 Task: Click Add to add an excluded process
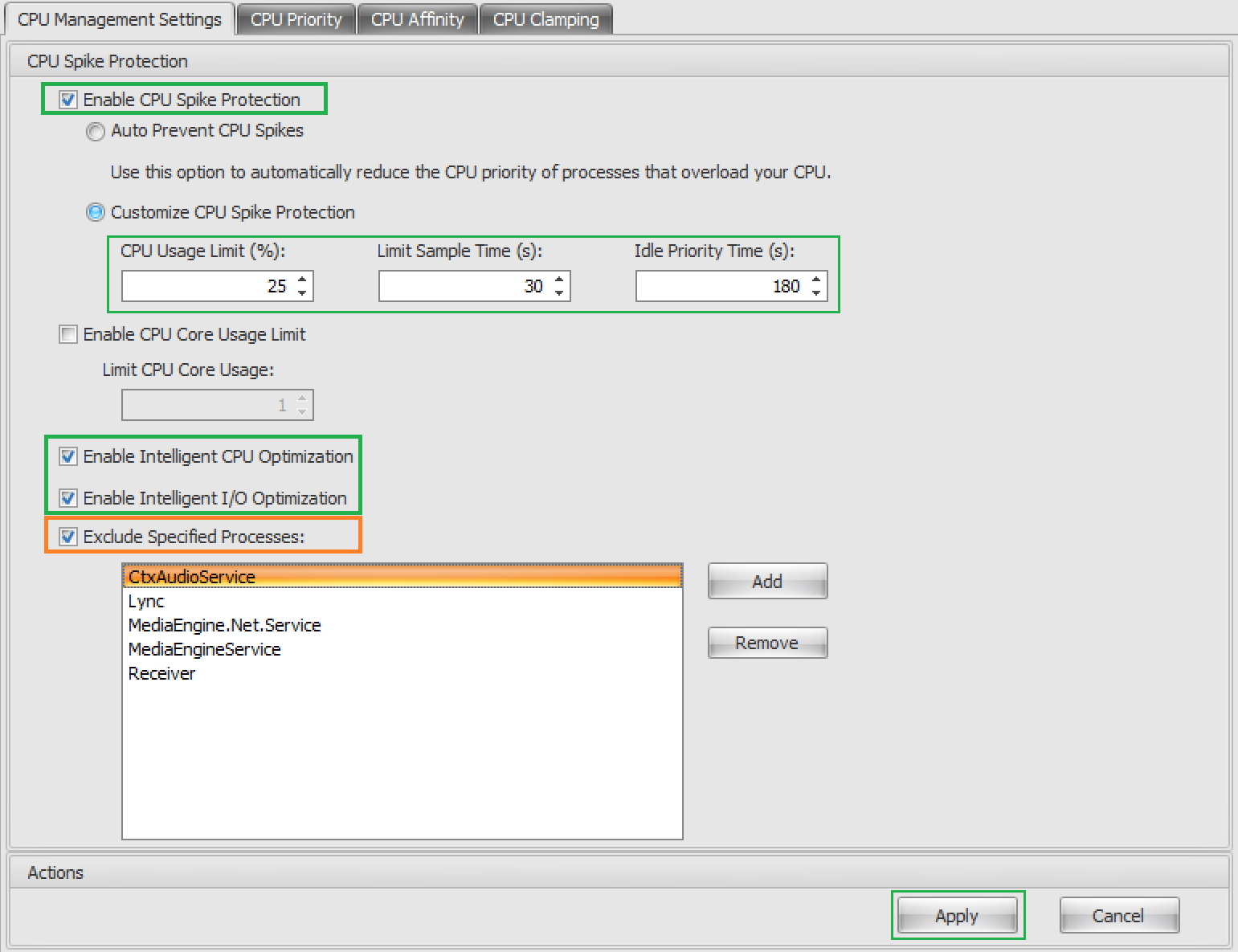coord(767,581)
